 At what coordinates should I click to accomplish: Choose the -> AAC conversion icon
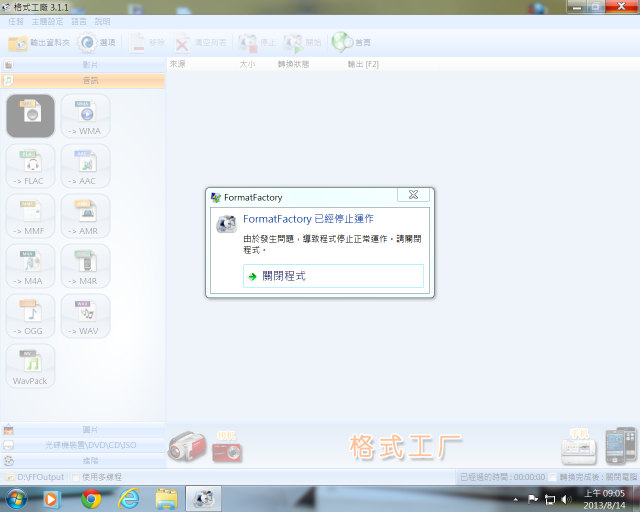[85, 166]
